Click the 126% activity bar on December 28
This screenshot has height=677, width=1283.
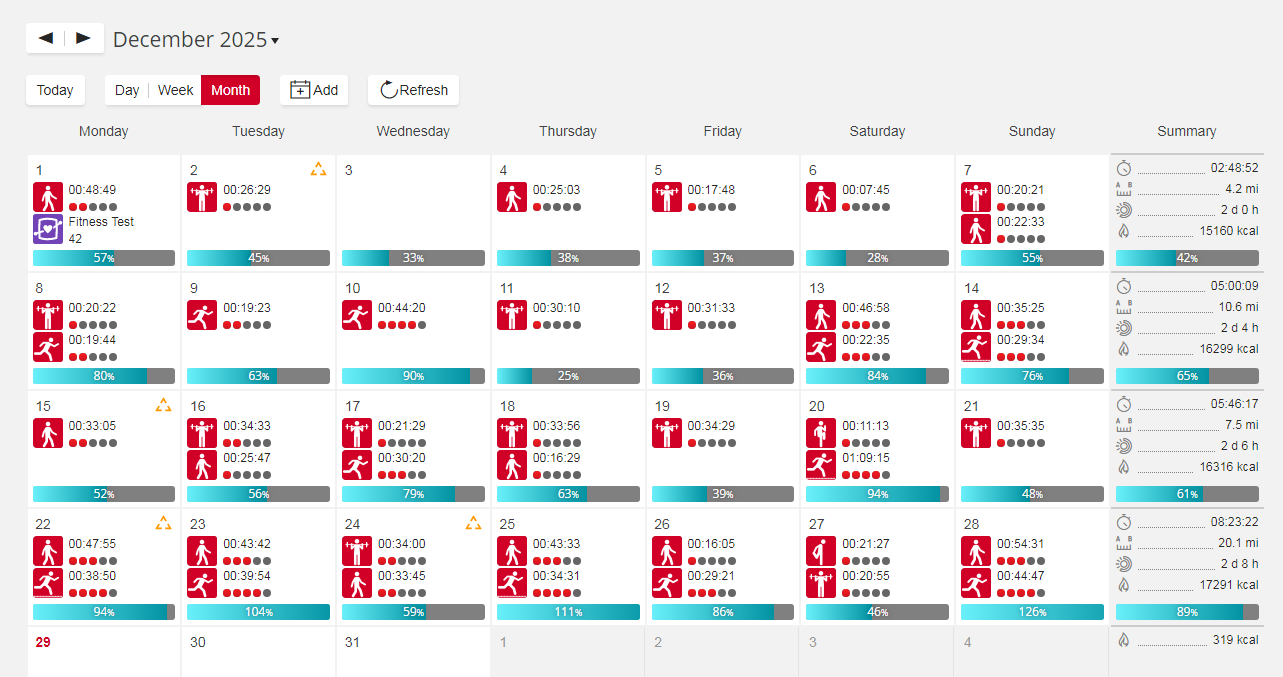point(1031,612)
